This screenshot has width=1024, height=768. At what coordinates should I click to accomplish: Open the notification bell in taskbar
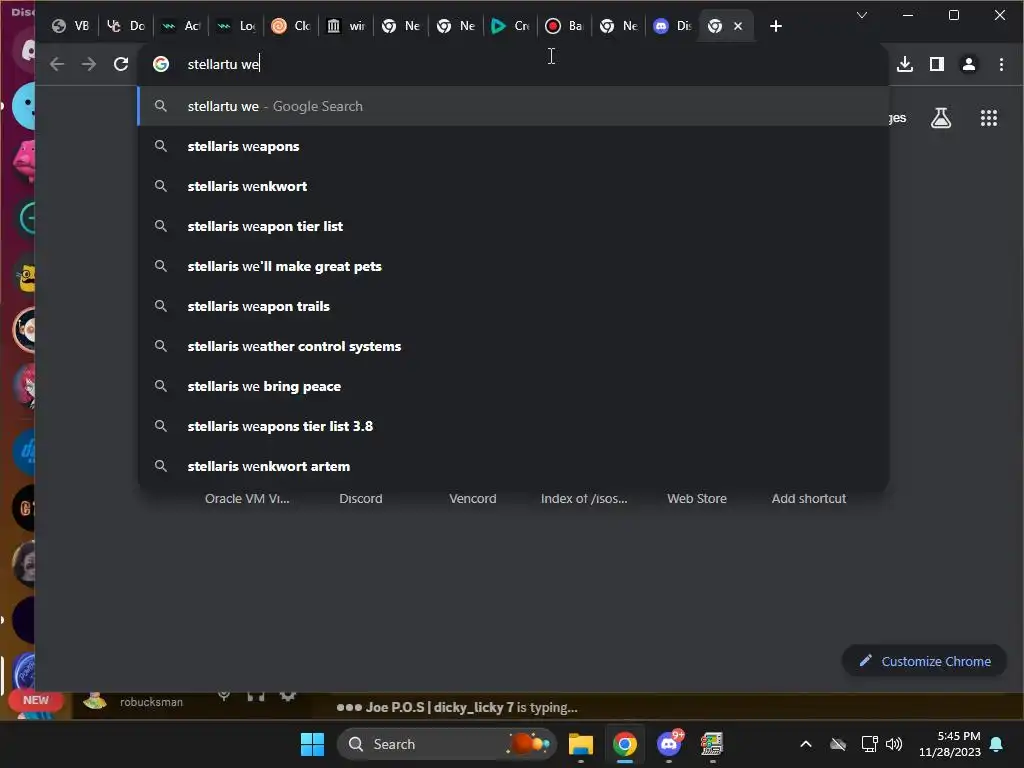997,744
